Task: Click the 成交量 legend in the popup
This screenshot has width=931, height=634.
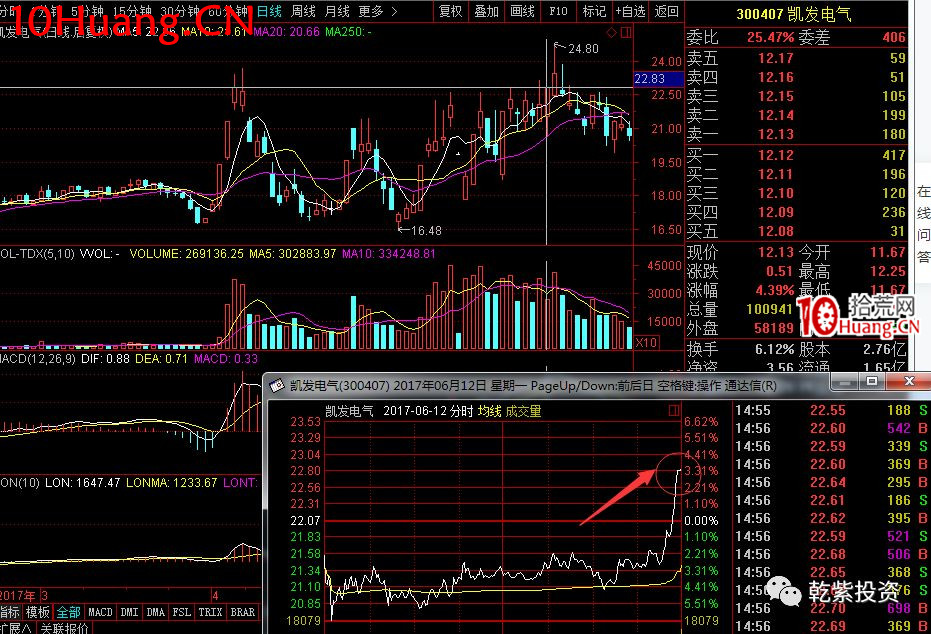Action: point(523,411)
